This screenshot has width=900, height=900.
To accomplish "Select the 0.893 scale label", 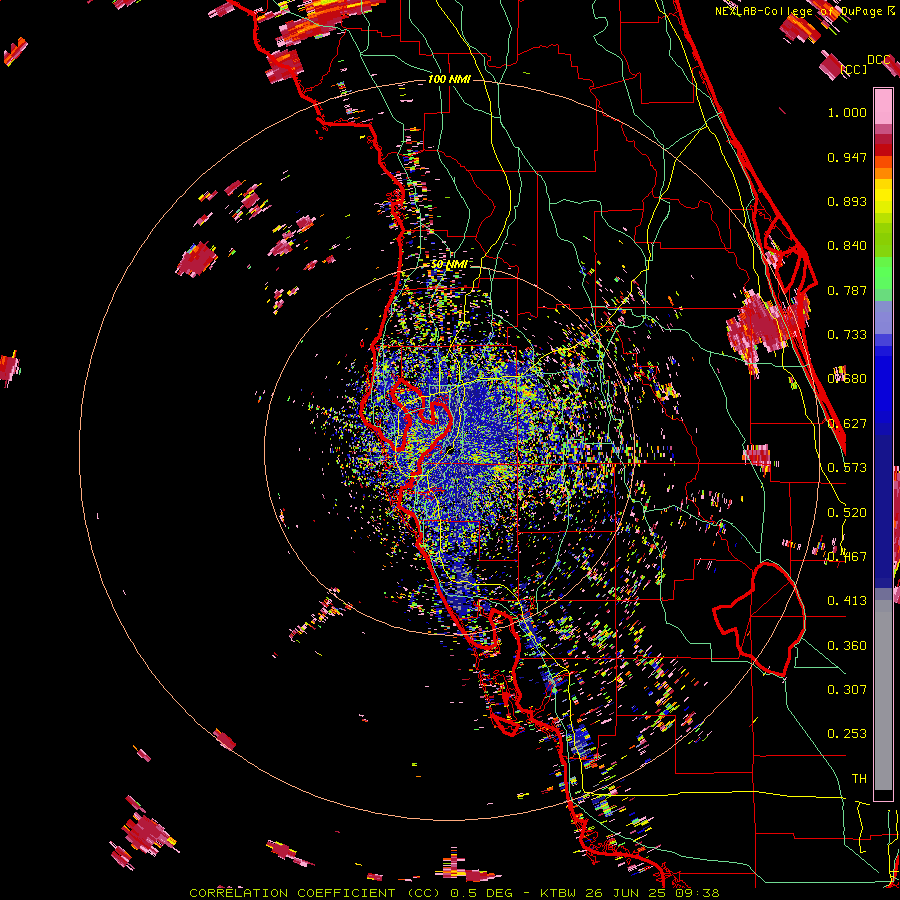I will pyautogui.click(x=847, y=201).
